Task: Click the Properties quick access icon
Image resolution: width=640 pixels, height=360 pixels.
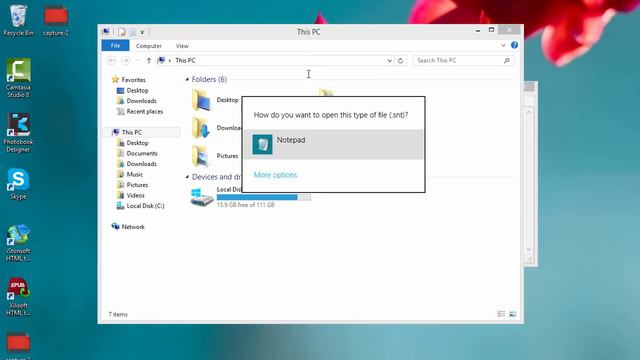Action: pos(122,32)
